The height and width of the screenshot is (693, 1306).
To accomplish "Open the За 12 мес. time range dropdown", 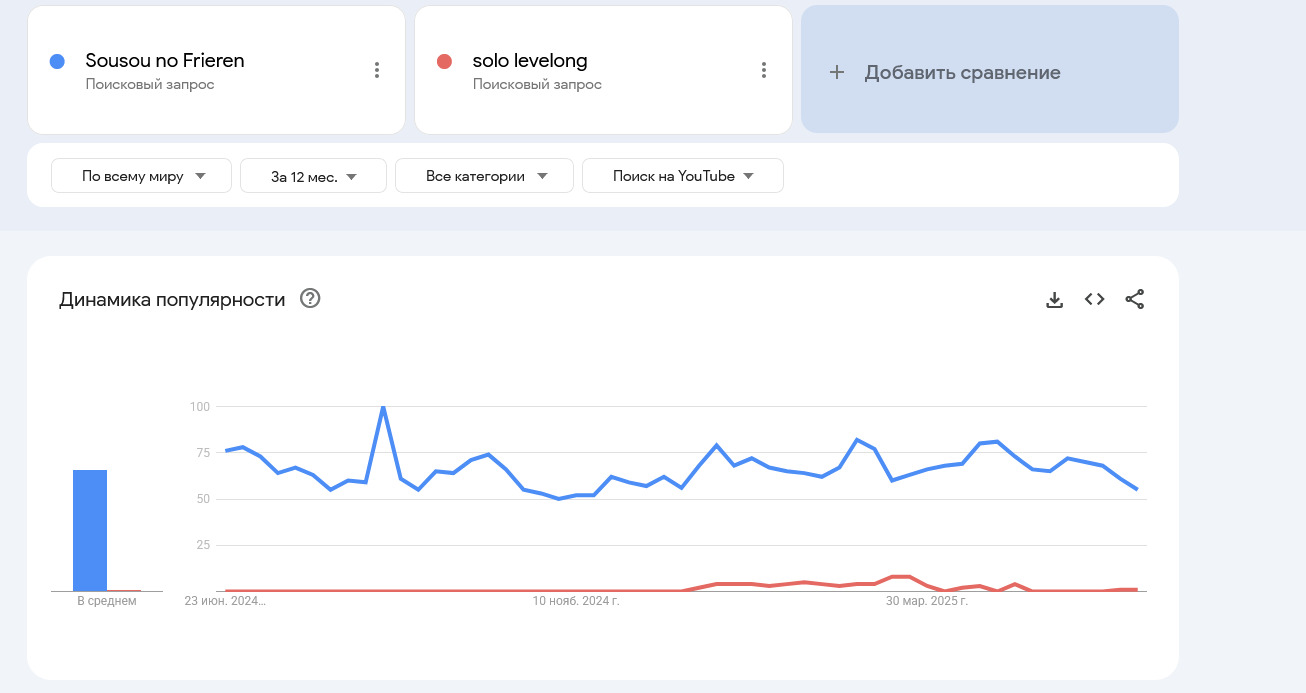I will click(313, 176).
